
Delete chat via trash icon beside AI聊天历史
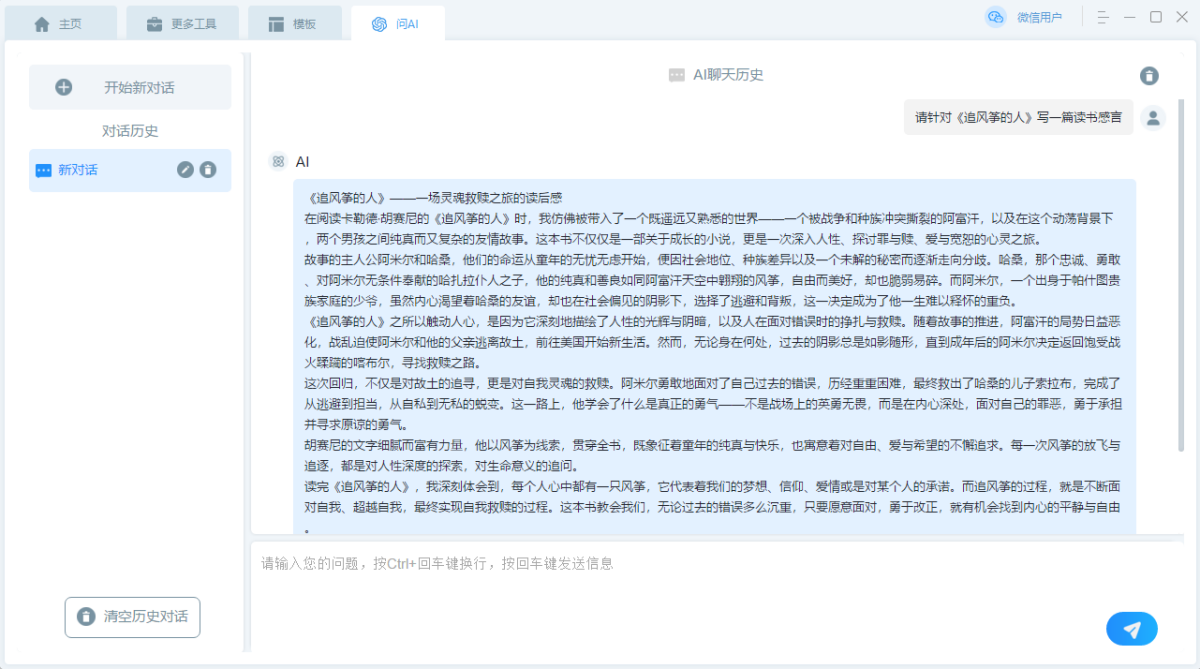(x=1150, y=75)
